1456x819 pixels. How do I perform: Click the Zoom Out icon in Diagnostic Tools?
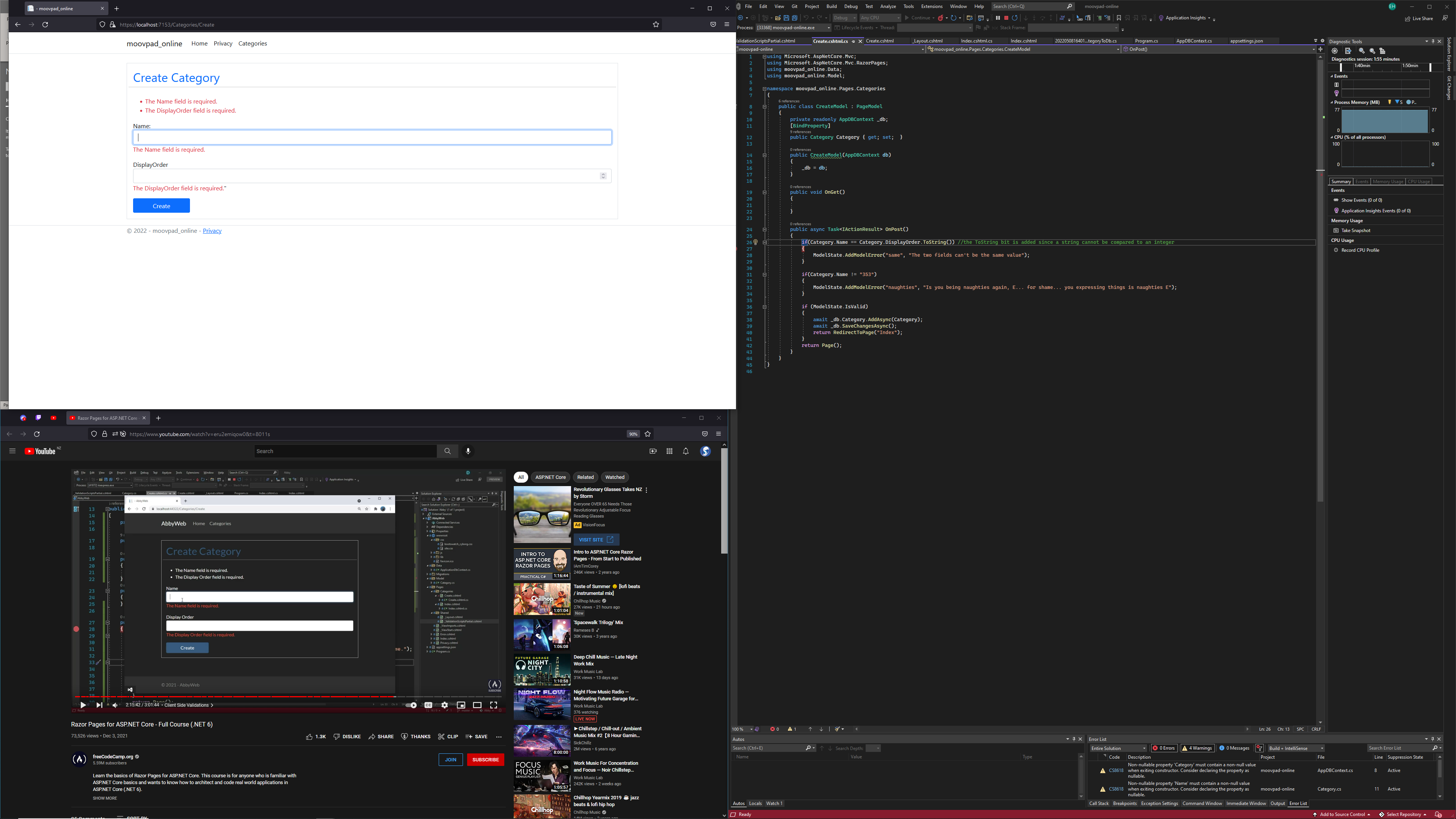pyautogui.click(x=1372, y=51)
